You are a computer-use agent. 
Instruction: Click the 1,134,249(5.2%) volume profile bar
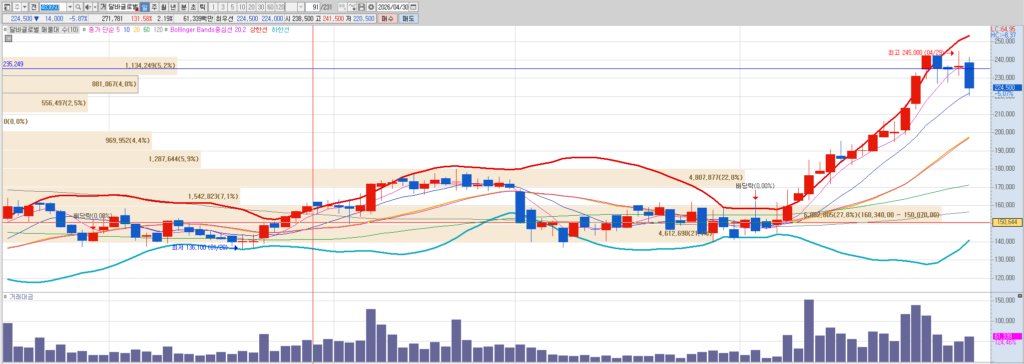pos(89,66)
